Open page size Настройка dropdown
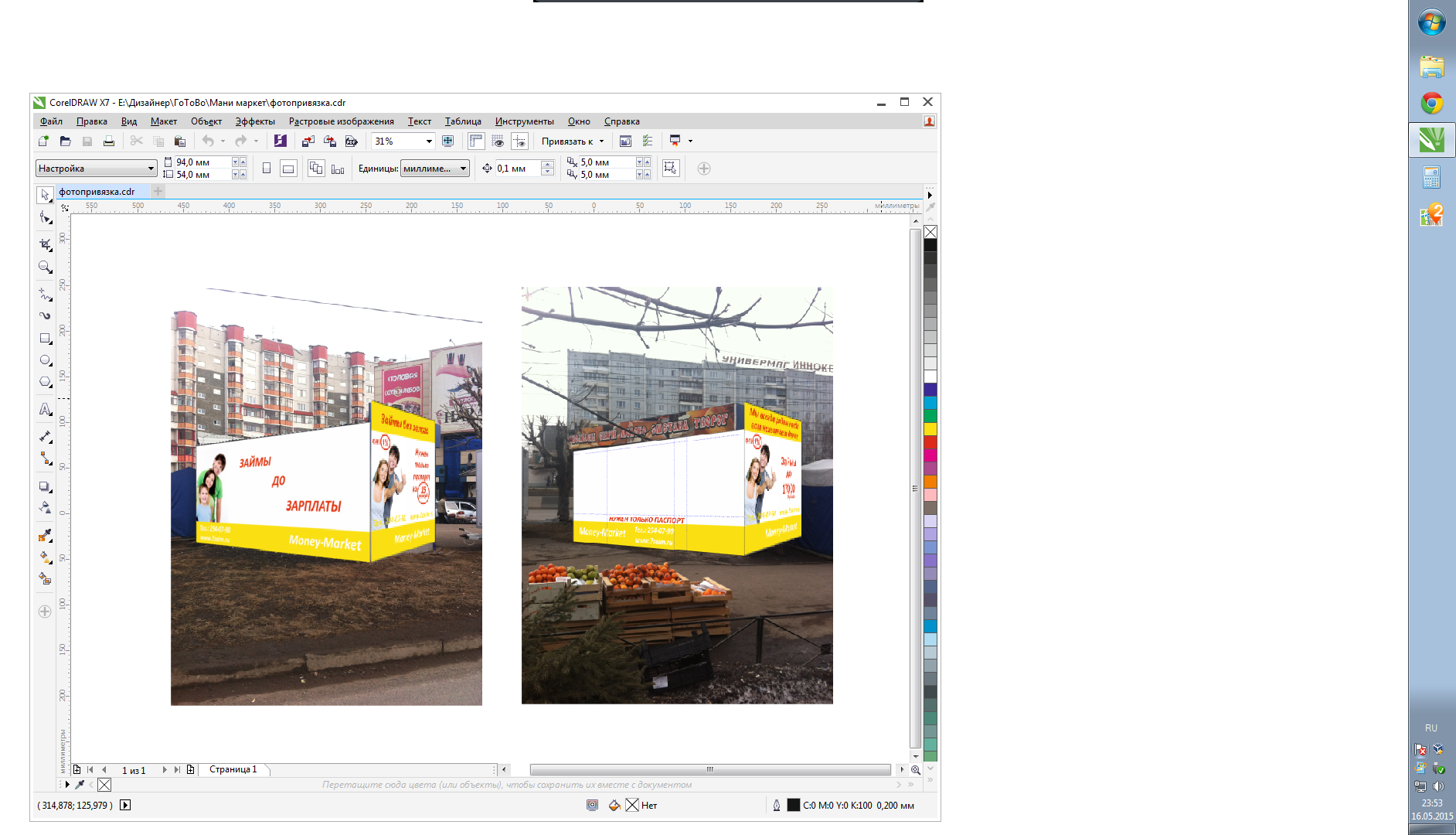1456x835 pixels. tap(97, 169)
